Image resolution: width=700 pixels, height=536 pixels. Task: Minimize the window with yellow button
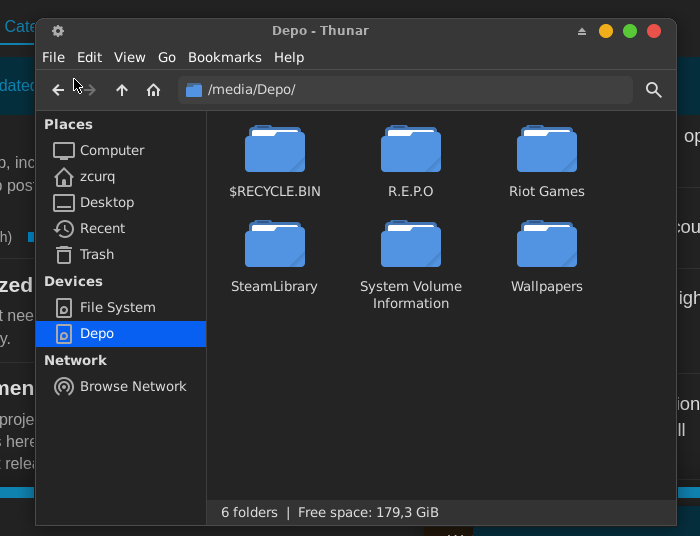[606, 31]
